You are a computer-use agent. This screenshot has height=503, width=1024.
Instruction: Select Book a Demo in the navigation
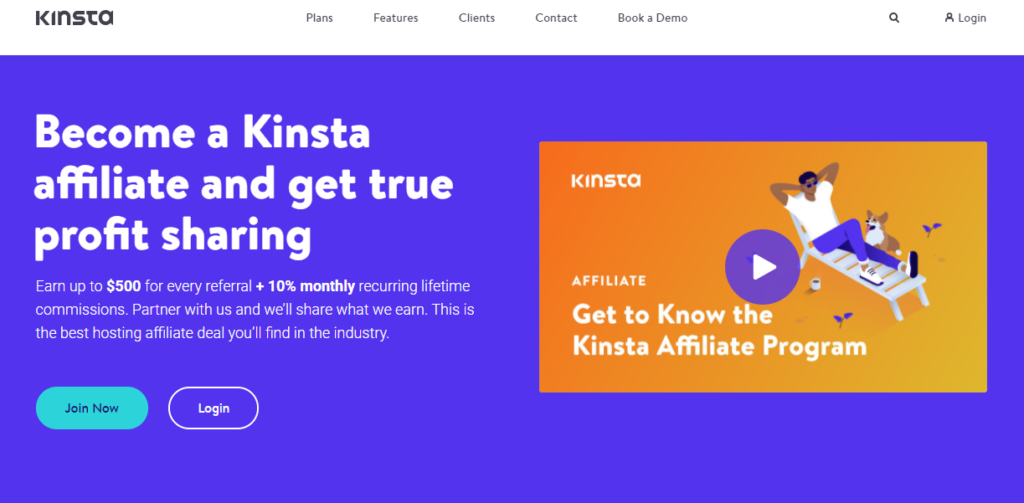[x=652, y=18]
